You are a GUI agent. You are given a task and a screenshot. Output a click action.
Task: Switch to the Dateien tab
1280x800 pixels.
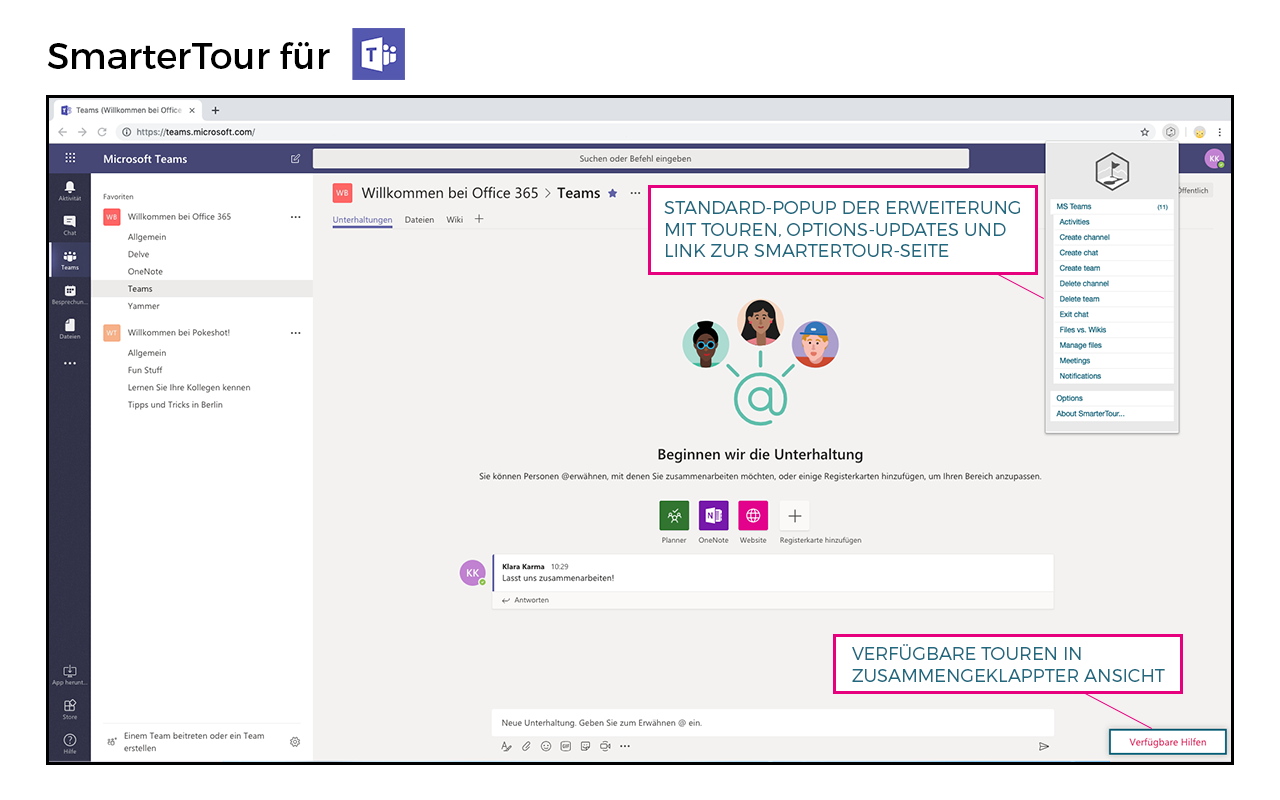(419, 220)
